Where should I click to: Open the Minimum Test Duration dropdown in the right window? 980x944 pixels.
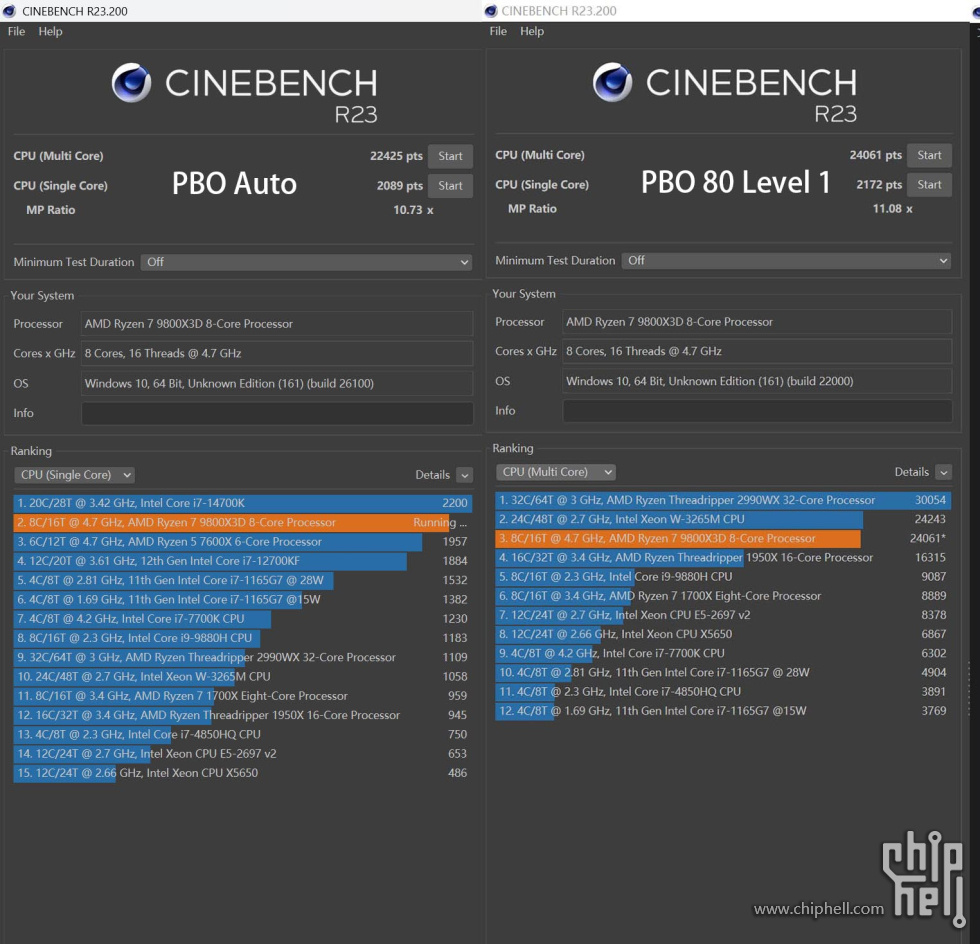pos(786,261)
